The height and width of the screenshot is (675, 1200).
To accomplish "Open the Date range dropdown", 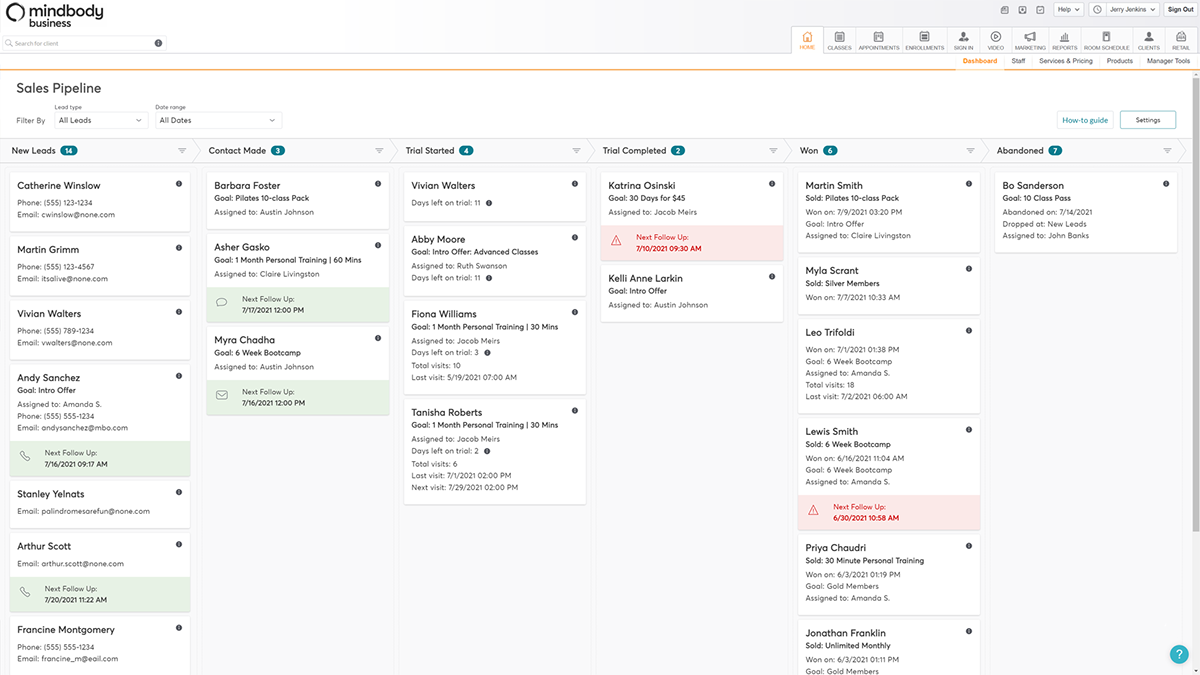I will click(x=218, y=120).
